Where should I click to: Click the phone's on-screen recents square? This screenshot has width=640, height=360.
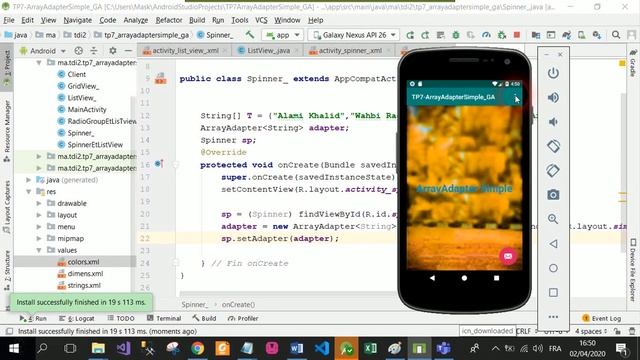496,278
